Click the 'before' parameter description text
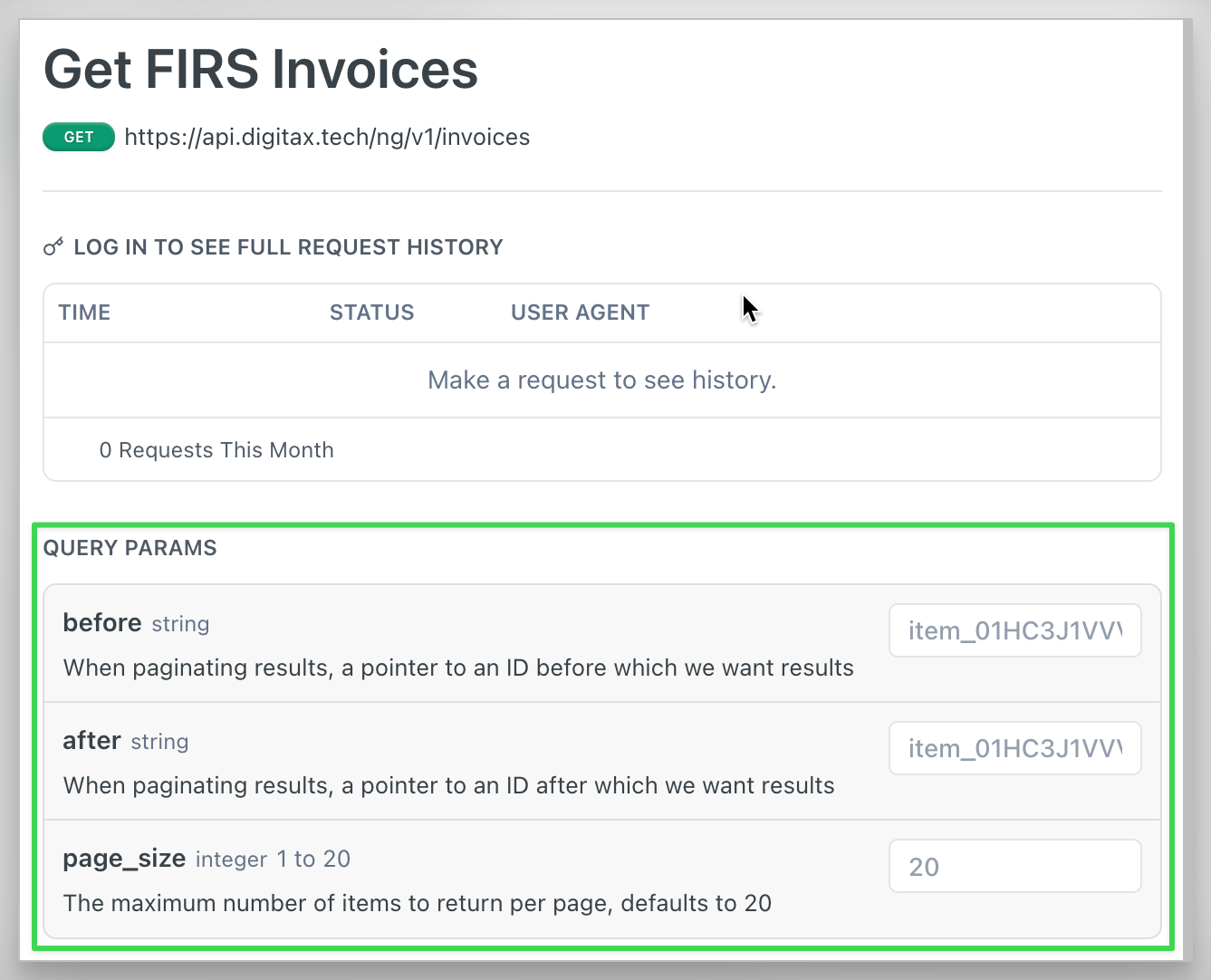The height and width of the screenshot is (980, 1211). click(458, 668)
